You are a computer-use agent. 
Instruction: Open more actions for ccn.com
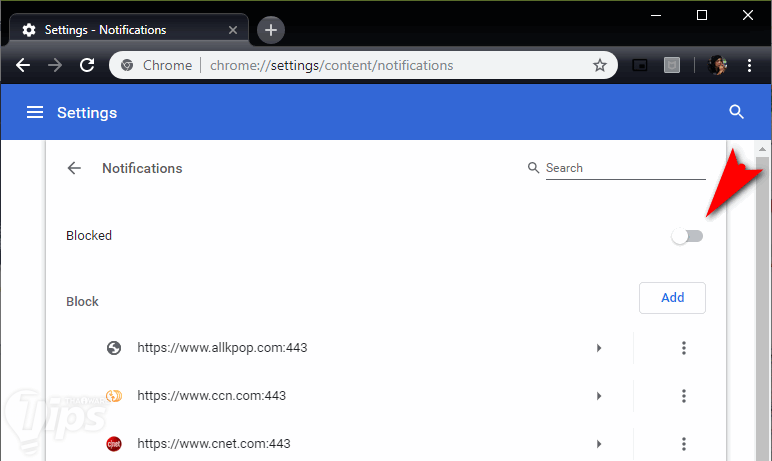[683, 395]
